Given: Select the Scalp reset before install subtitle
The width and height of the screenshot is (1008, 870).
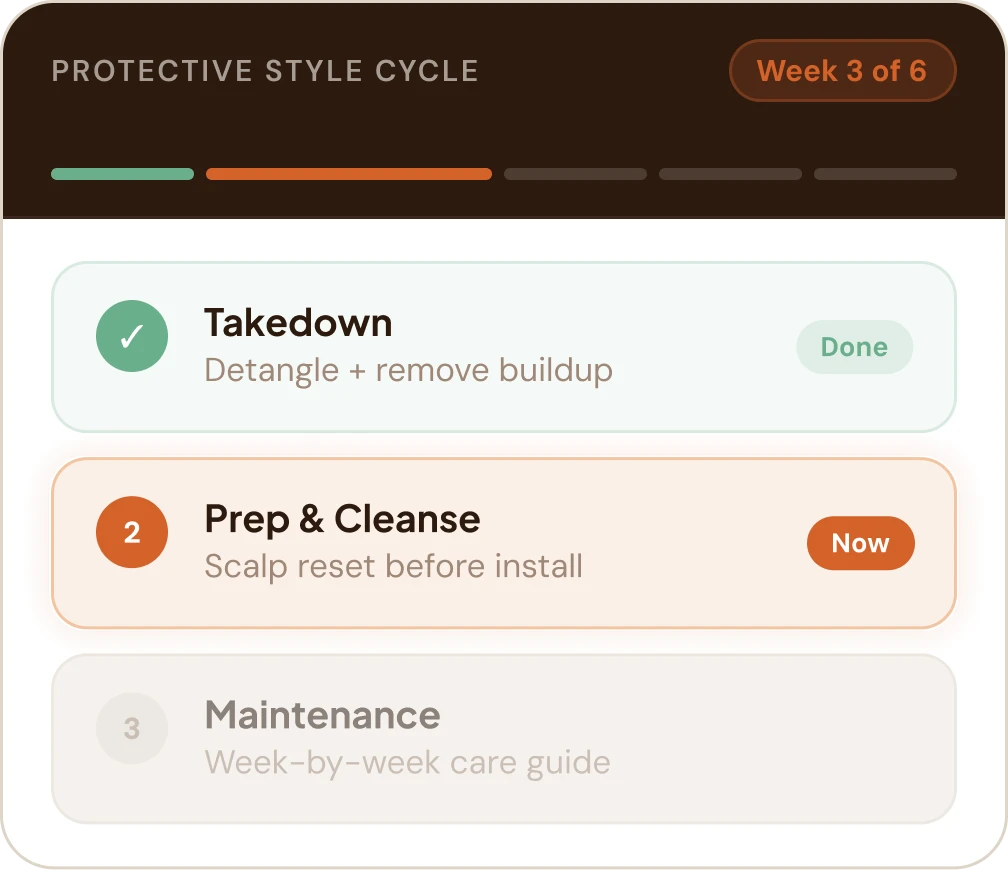Looking at the screenshot, I should tap(393, 566).
